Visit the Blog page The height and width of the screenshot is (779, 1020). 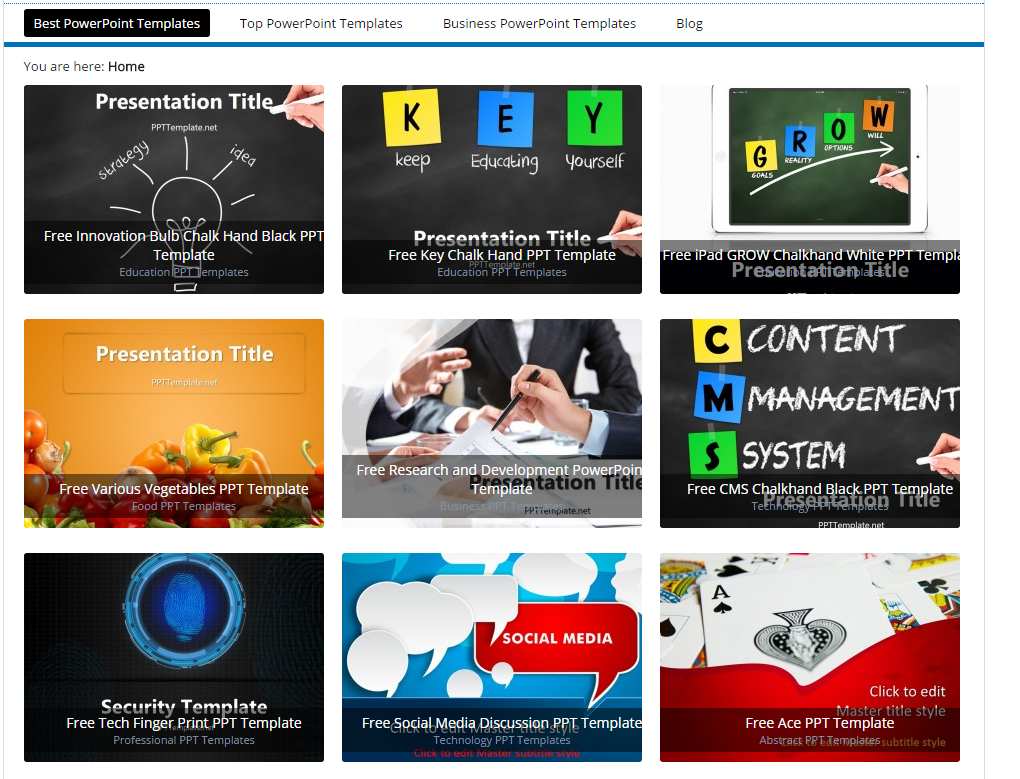(689, 23)
